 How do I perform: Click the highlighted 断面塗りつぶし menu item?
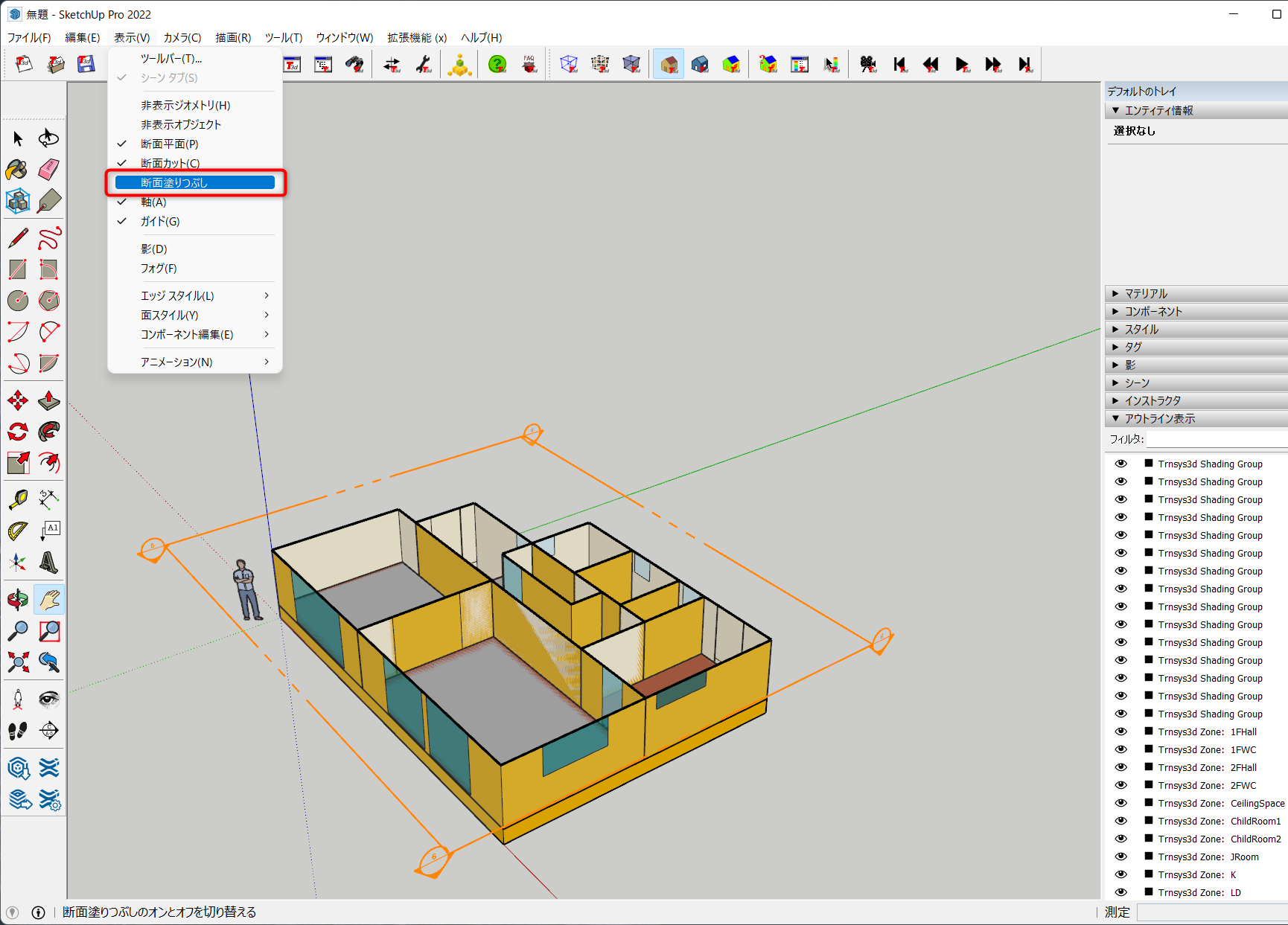[x=197, y=182]
